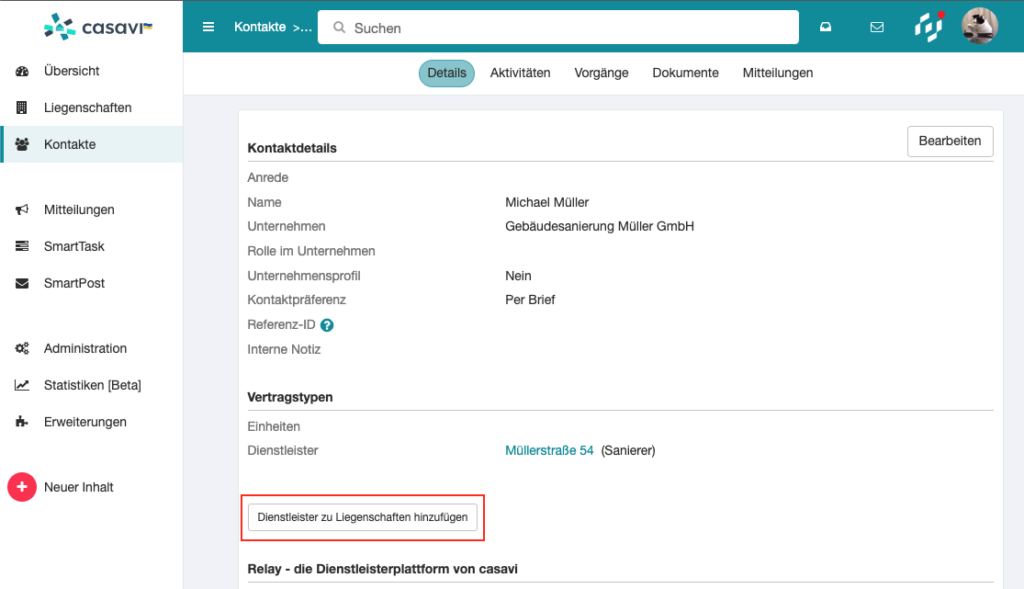1024x589 pixels.
Task: Show Referenz-ID help tooltip icon
Action: tap(327, 325)
